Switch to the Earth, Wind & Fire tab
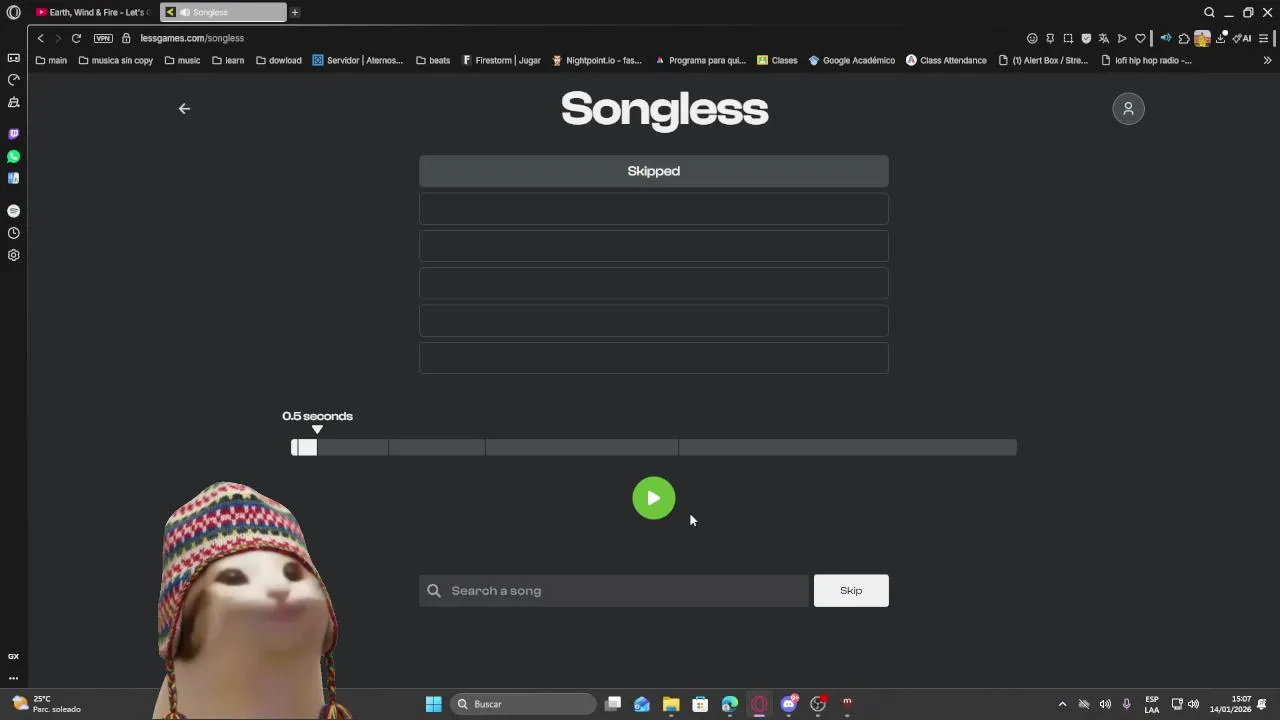Viewport: 1280px width, 720px height. tap(92, 12)
